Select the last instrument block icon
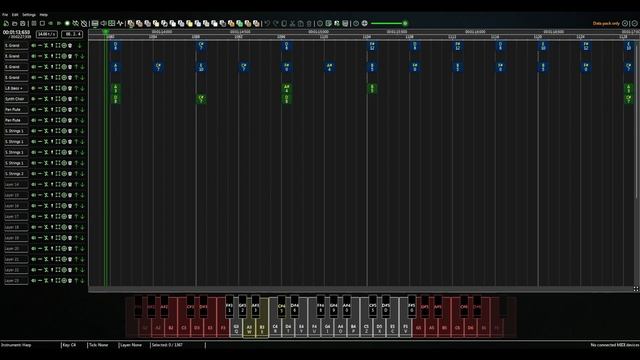Viewport: 640px width, 360px height. tap(256, 24)
